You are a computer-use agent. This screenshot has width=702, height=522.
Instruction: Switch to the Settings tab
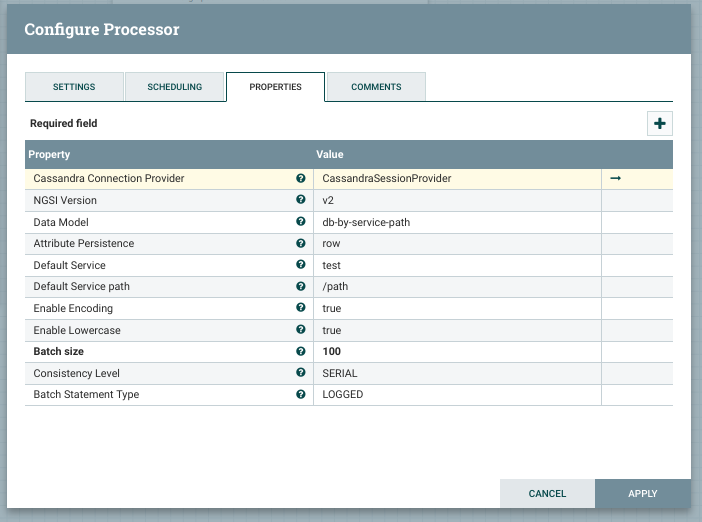pyautogui.click(x=74, y=87)
